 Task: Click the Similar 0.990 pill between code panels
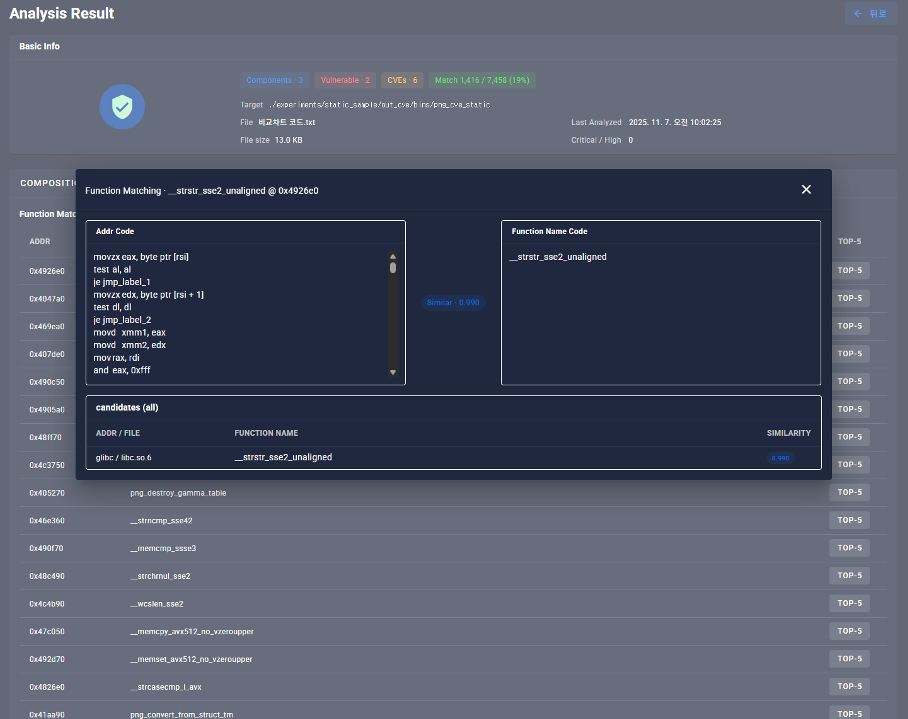(453, 302)
